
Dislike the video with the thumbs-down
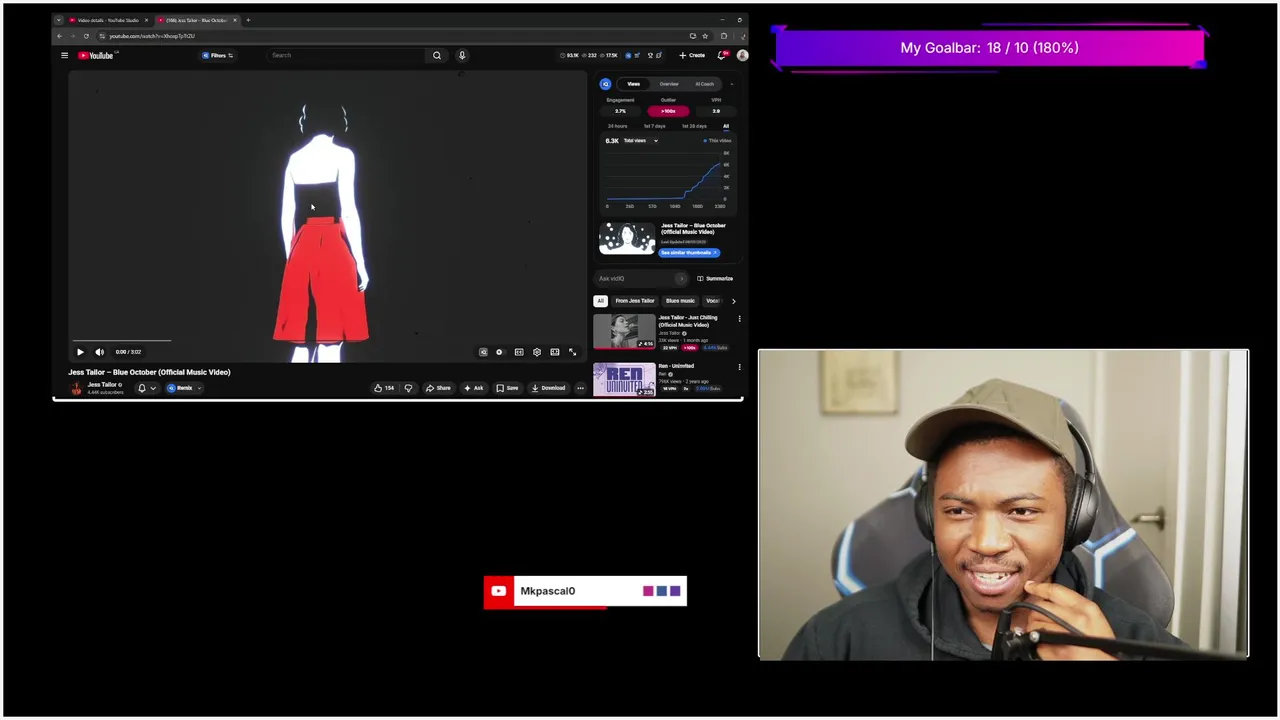pyautogui.click(x=408, y=388)
